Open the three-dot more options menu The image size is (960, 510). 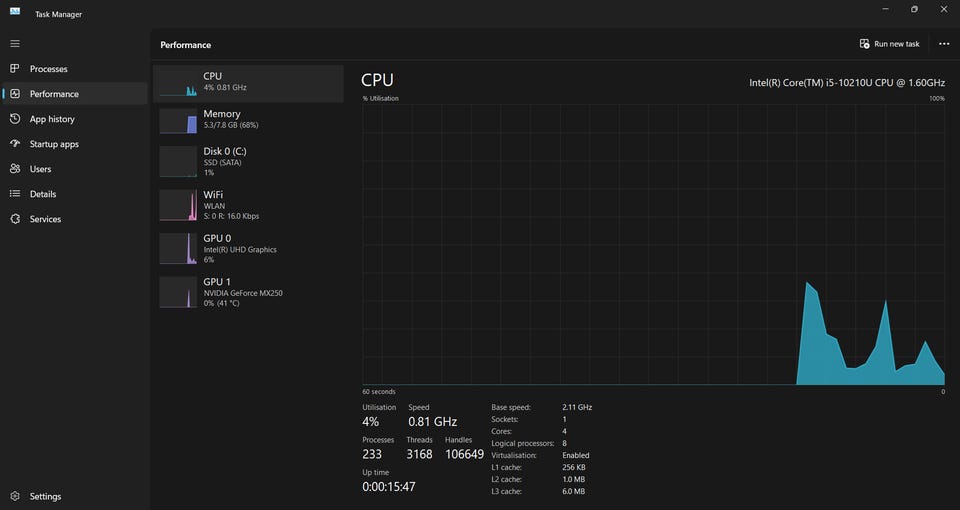coord(943,44)
